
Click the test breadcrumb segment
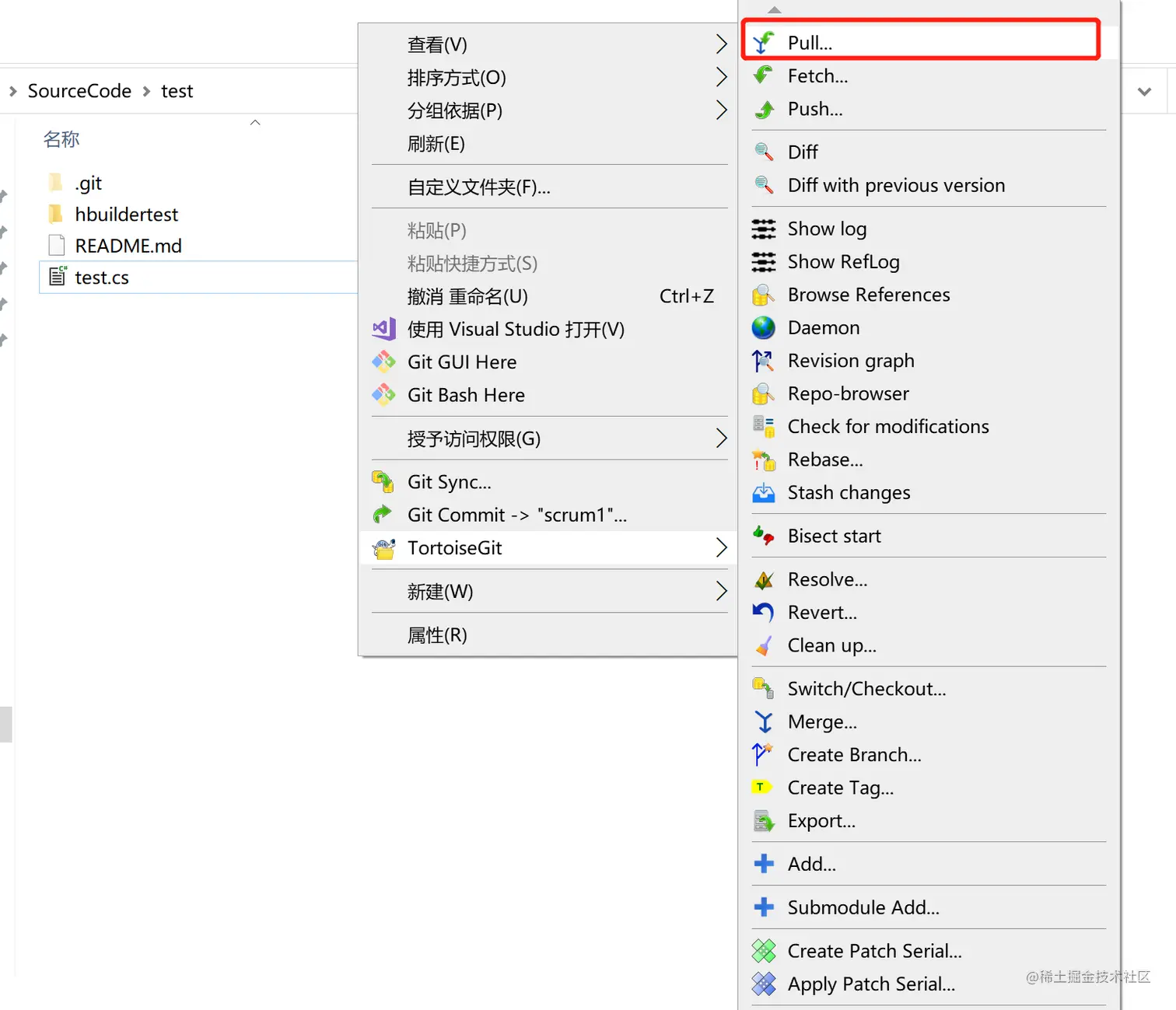click(x=177, y=91)
